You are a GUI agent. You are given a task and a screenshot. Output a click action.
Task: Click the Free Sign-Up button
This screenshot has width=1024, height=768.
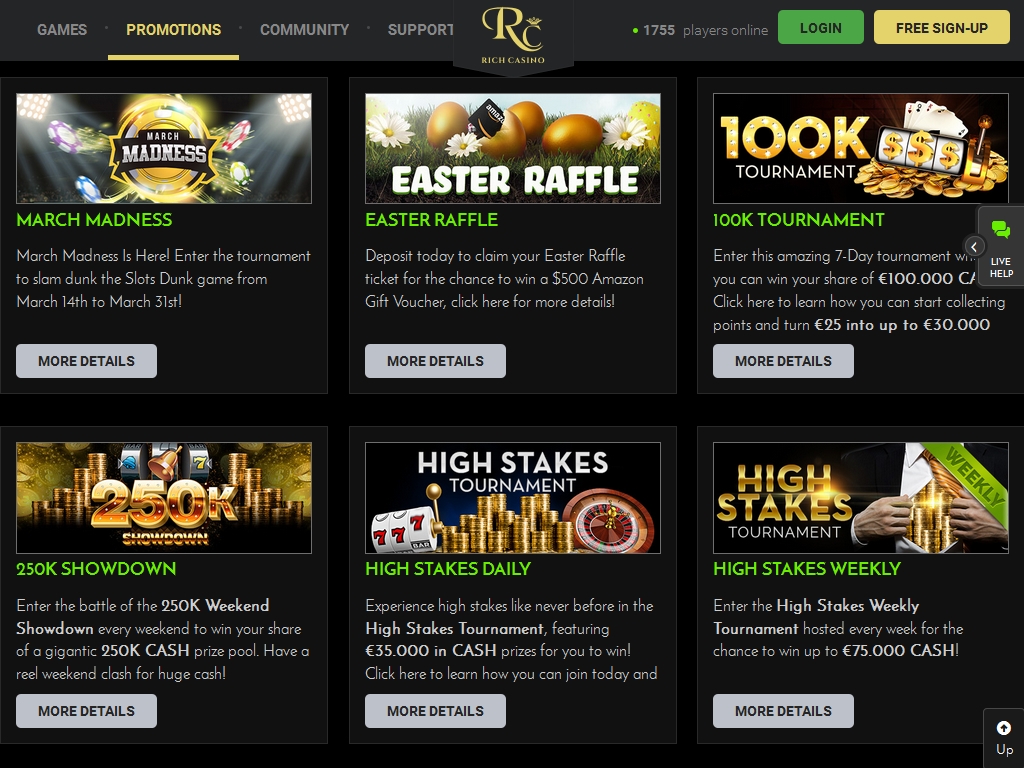[x=942, y=27]
